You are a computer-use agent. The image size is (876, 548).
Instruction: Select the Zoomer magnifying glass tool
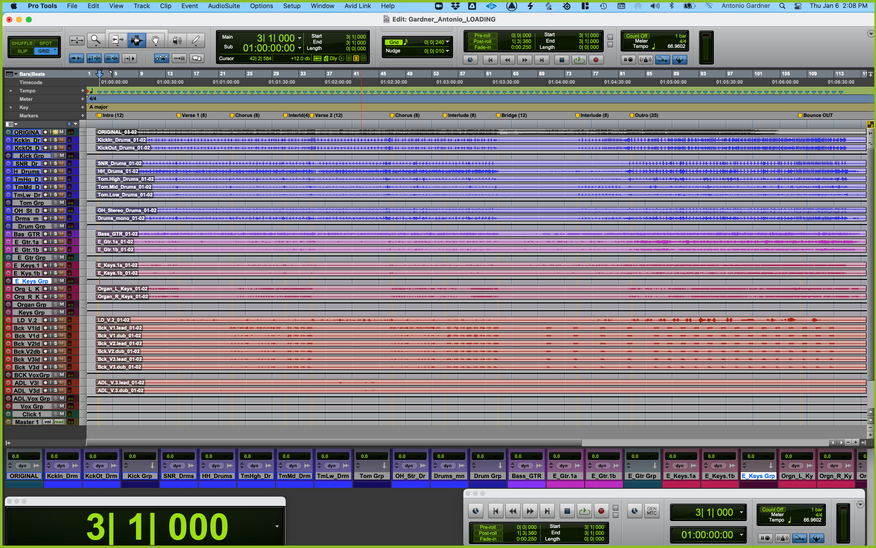click(x=96, y=40)
